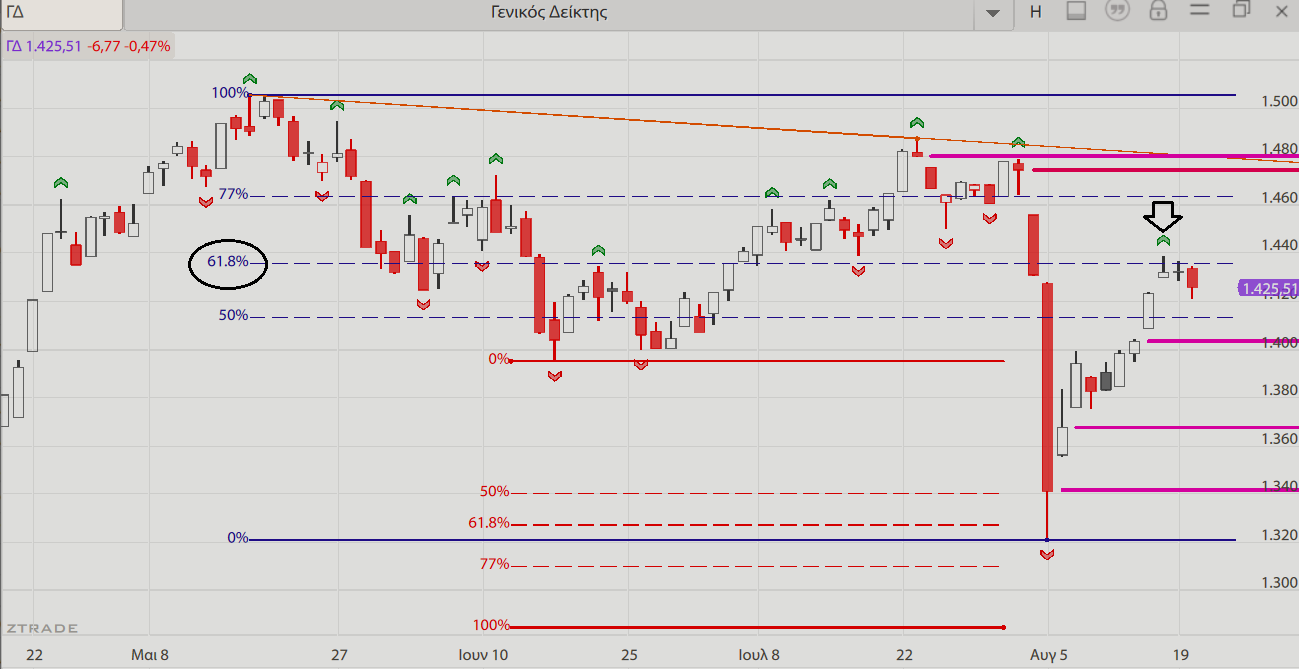Click the 1.440 price axis label
Viewport: 1299px width, 669px height.
[x=1280, y=246]
